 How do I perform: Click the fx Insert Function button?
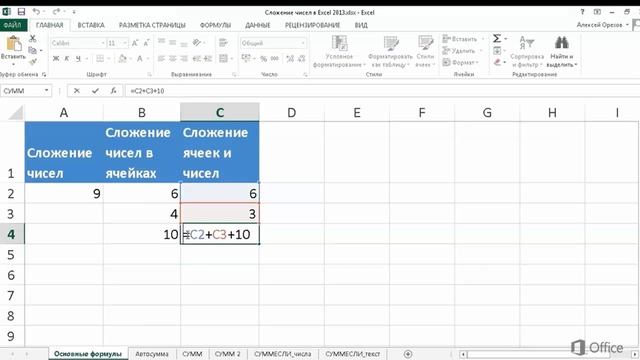(113, 91)
